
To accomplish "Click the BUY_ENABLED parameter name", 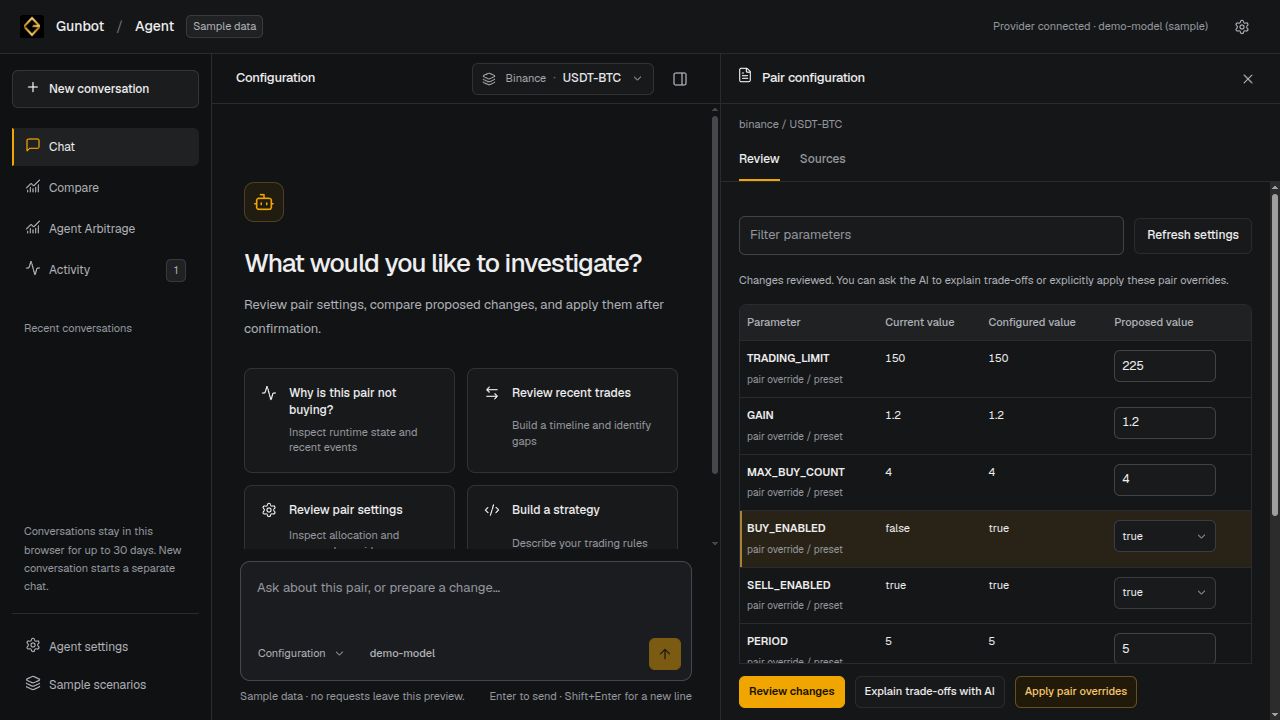I will (x=786, y=528).
